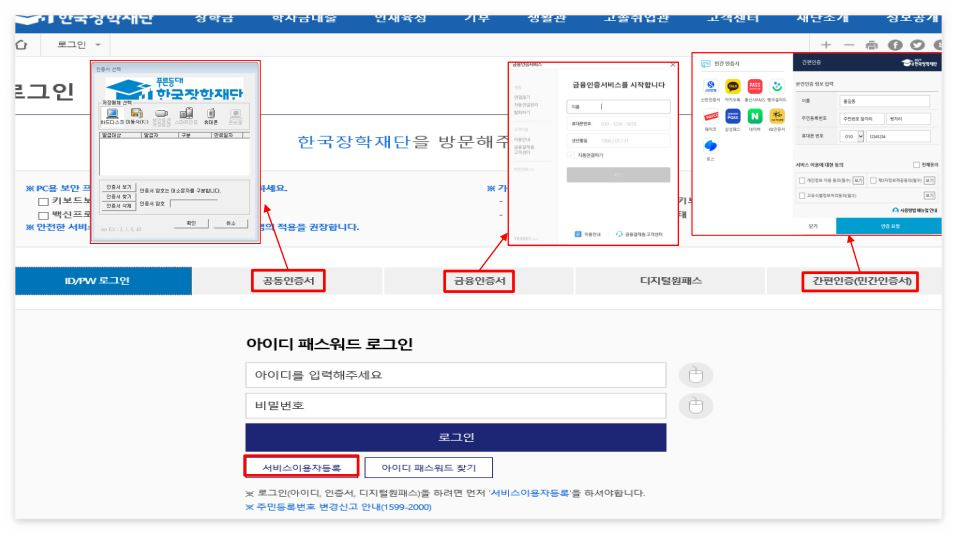This screenshot has height=534, width=957.
Task: Select the Toss certificate icon
Action: [710, 146]
